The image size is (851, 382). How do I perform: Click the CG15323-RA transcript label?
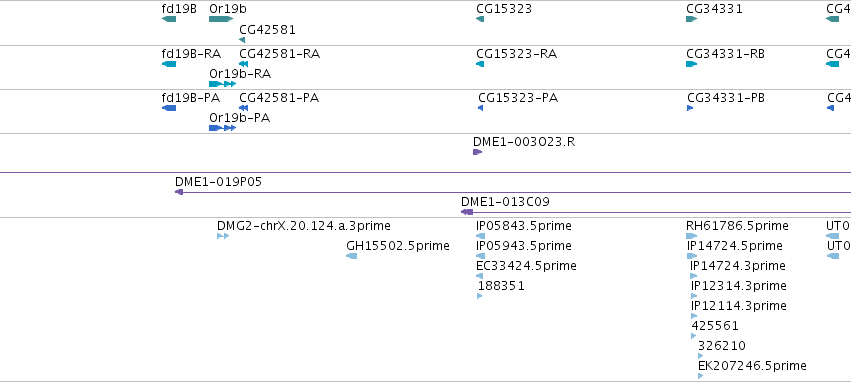coord(517,54)
